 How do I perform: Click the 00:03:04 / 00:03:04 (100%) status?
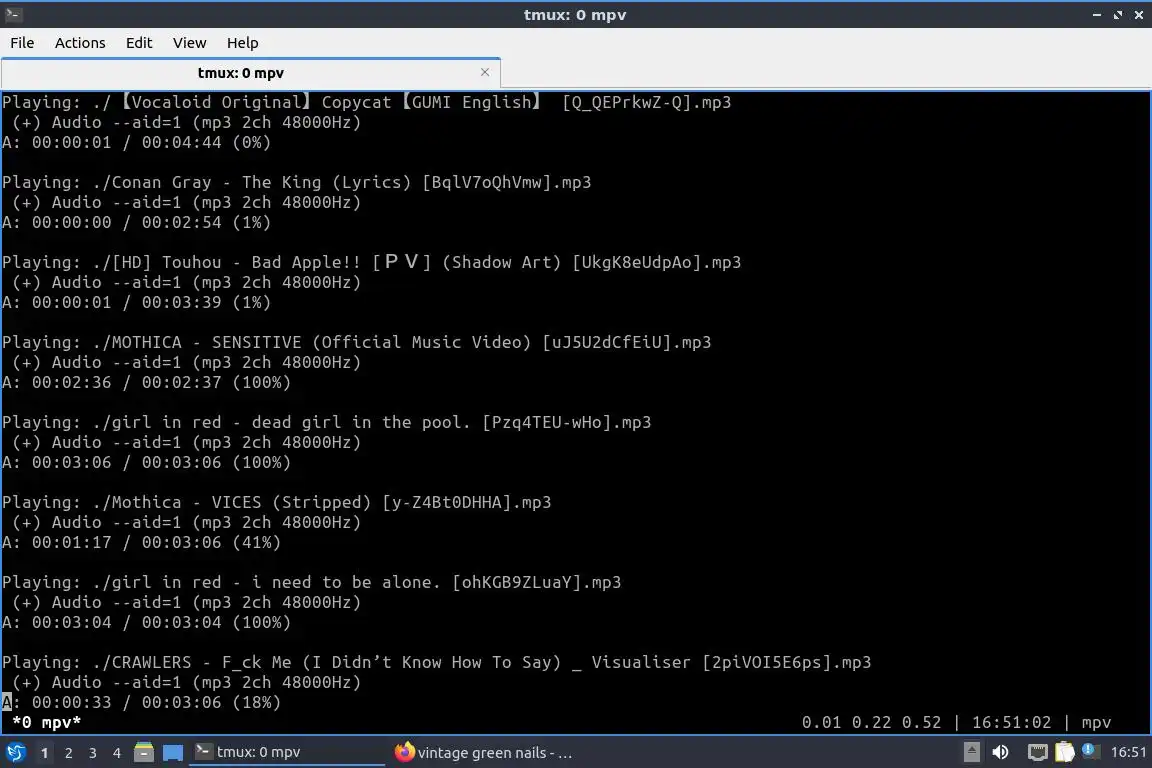click(x=146, y=622)
